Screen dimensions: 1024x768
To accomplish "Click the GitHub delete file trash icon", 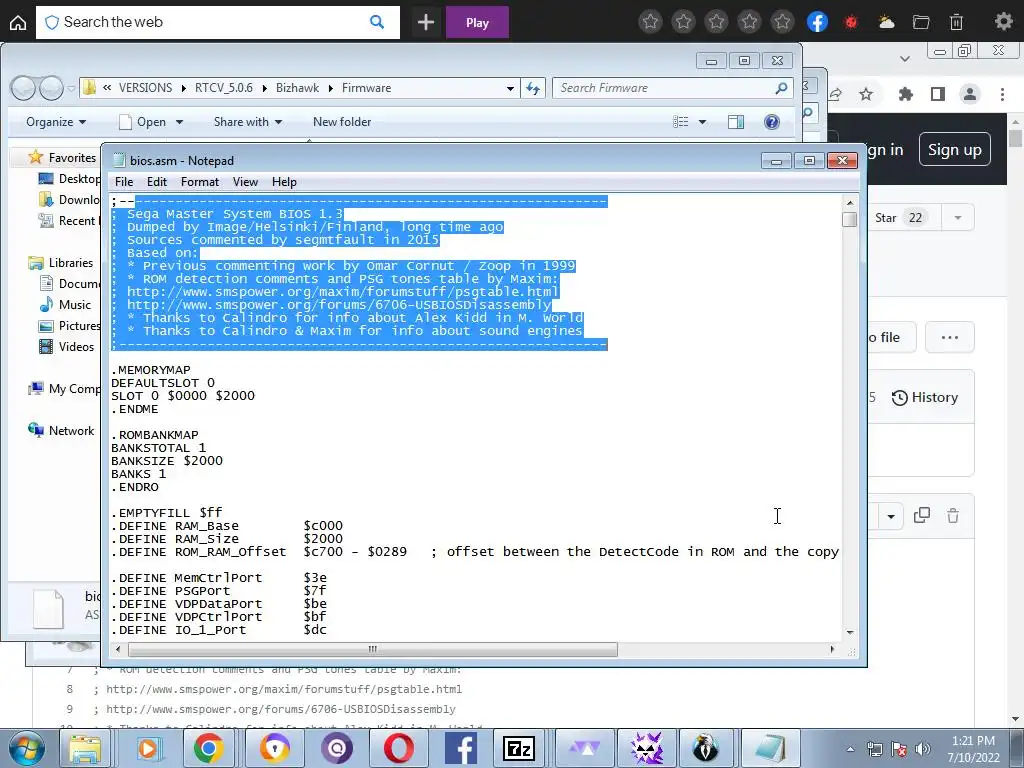I will click(x=953, y=516).
